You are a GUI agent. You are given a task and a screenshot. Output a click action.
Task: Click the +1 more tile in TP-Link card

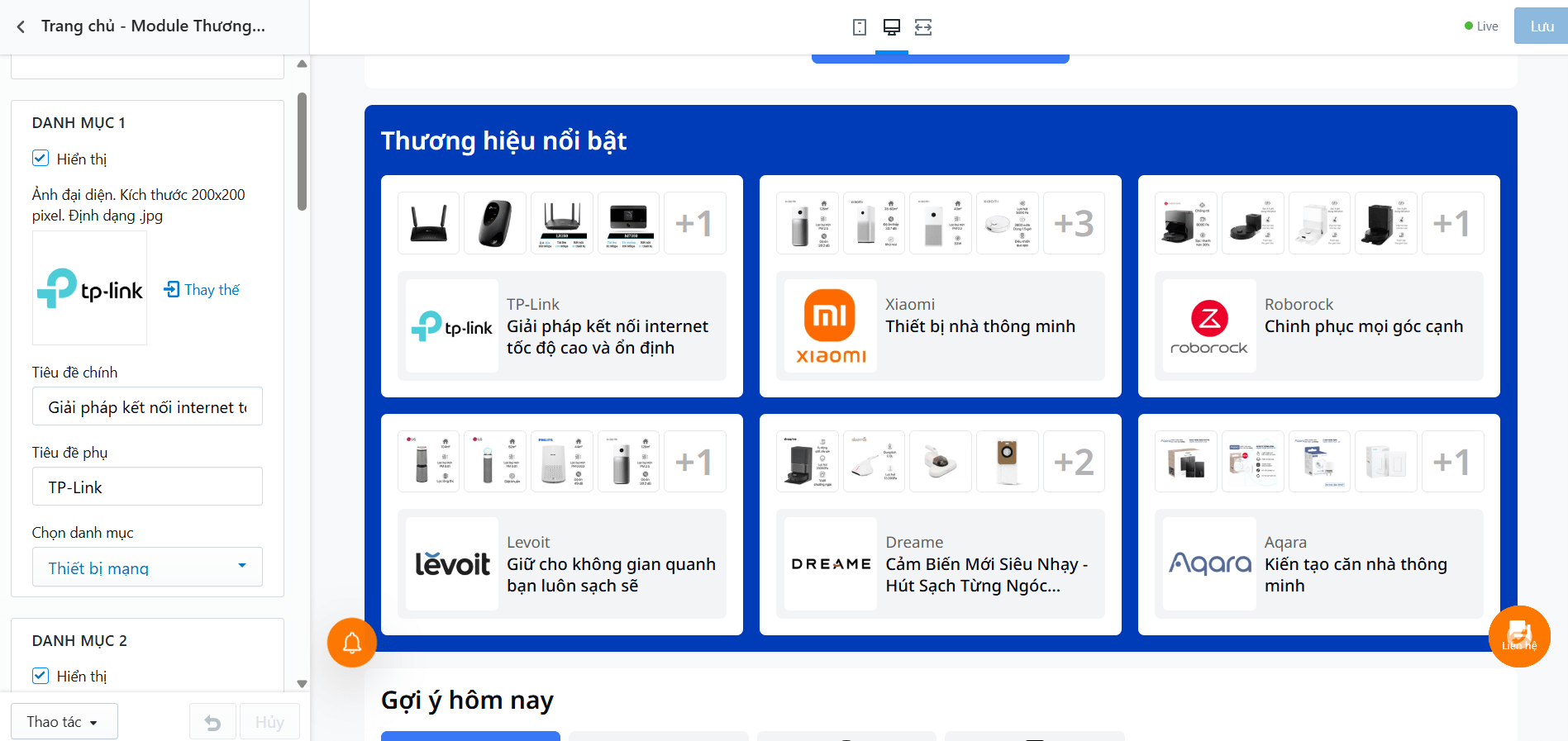pos(694,223)
